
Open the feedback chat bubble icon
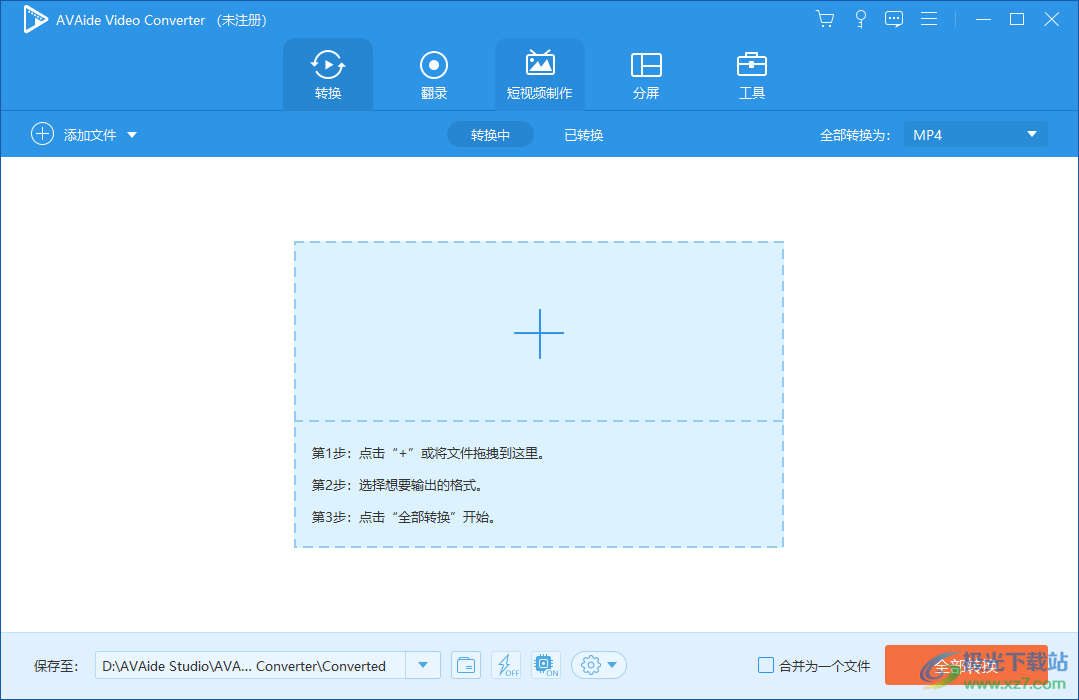[894, 19]
